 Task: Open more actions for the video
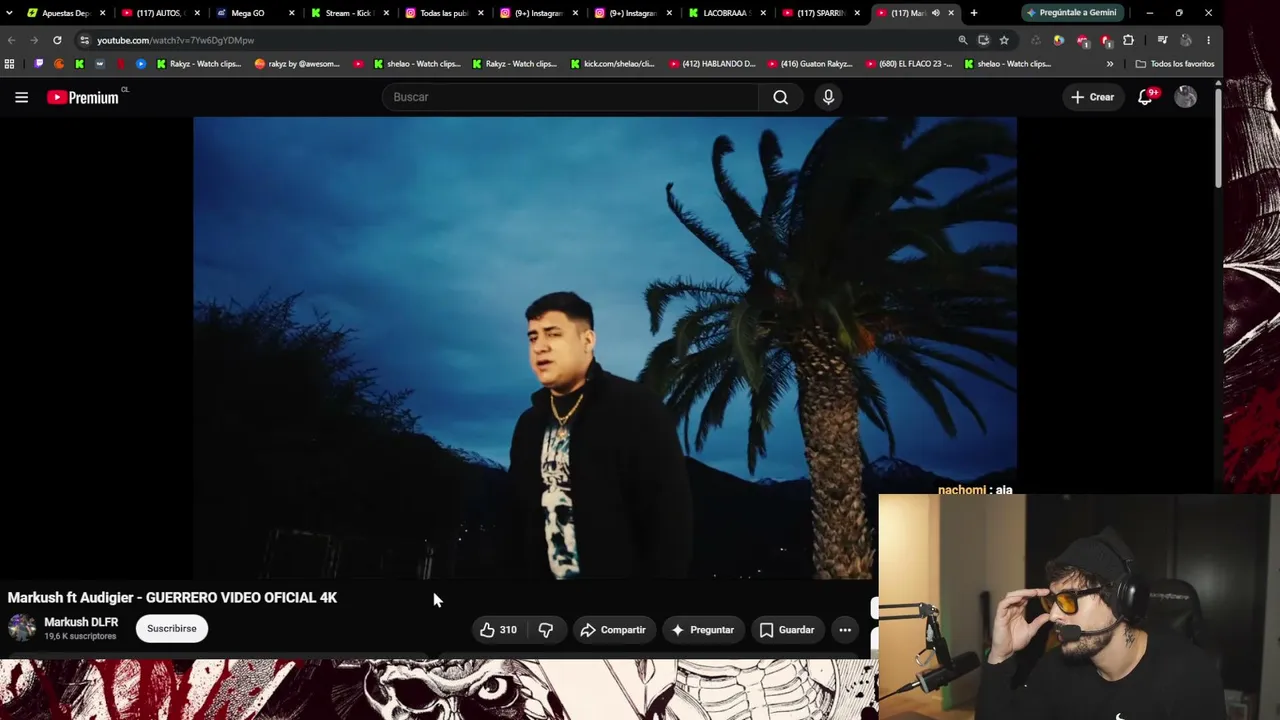[x=845, y=630]
